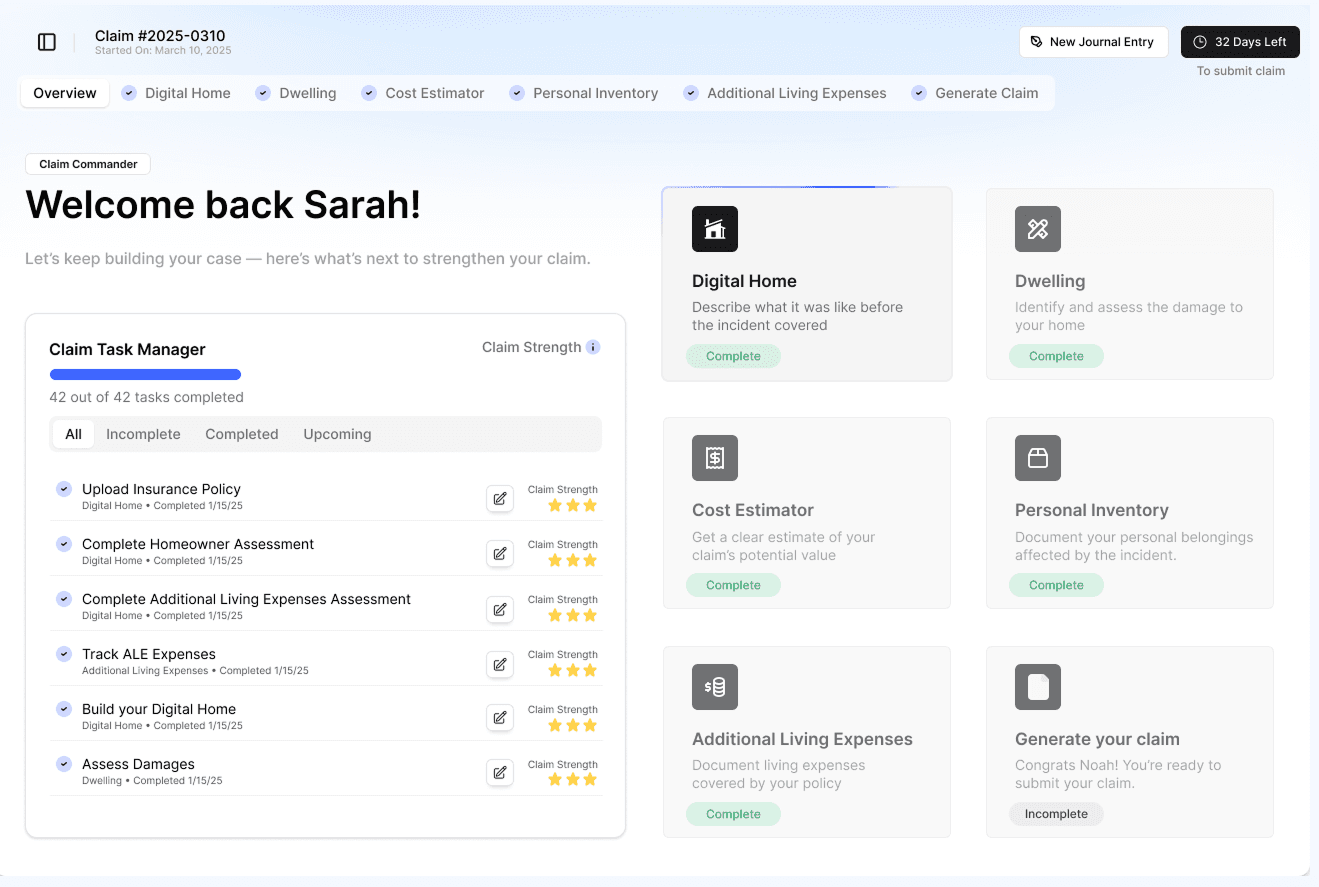Edit the Track ALE Expenses task
Viewport: 1319px width, 887px height.
tap(500, 663)
